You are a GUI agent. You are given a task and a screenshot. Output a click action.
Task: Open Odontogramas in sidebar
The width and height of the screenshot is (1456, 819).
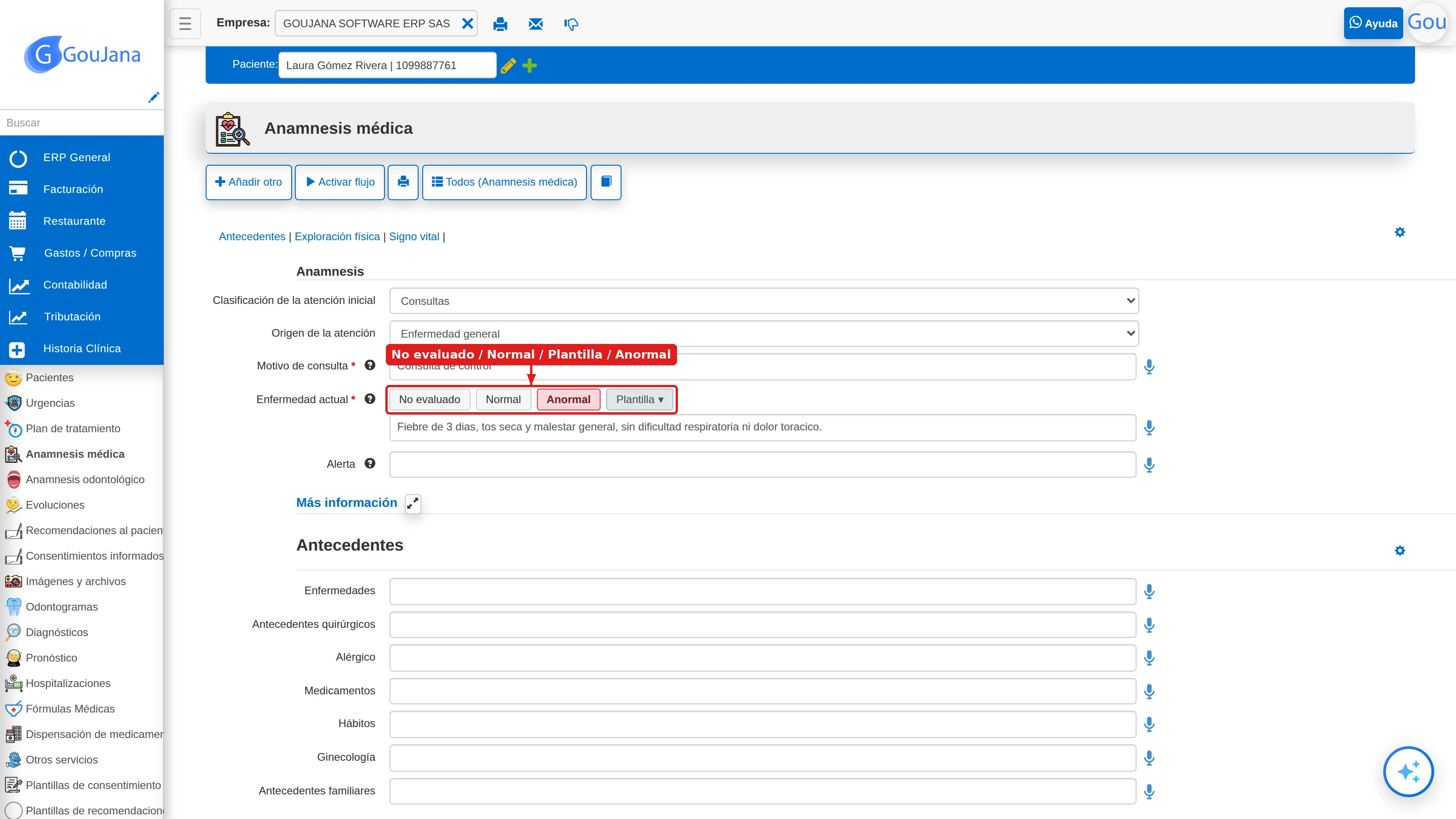[x=82, y=607]
